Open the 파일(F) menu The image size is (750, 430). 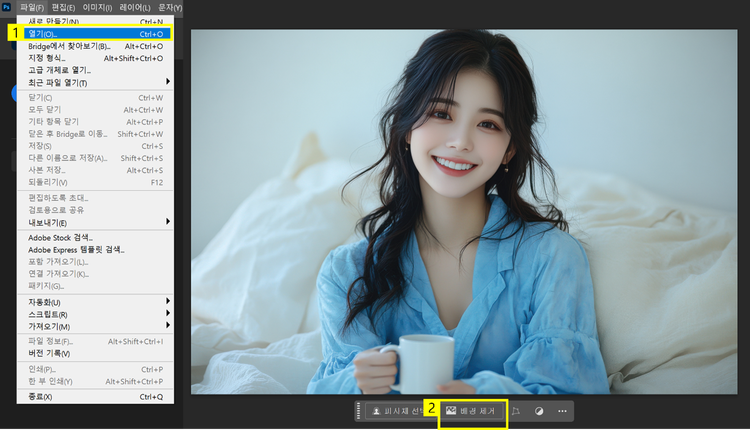(32, 8)
